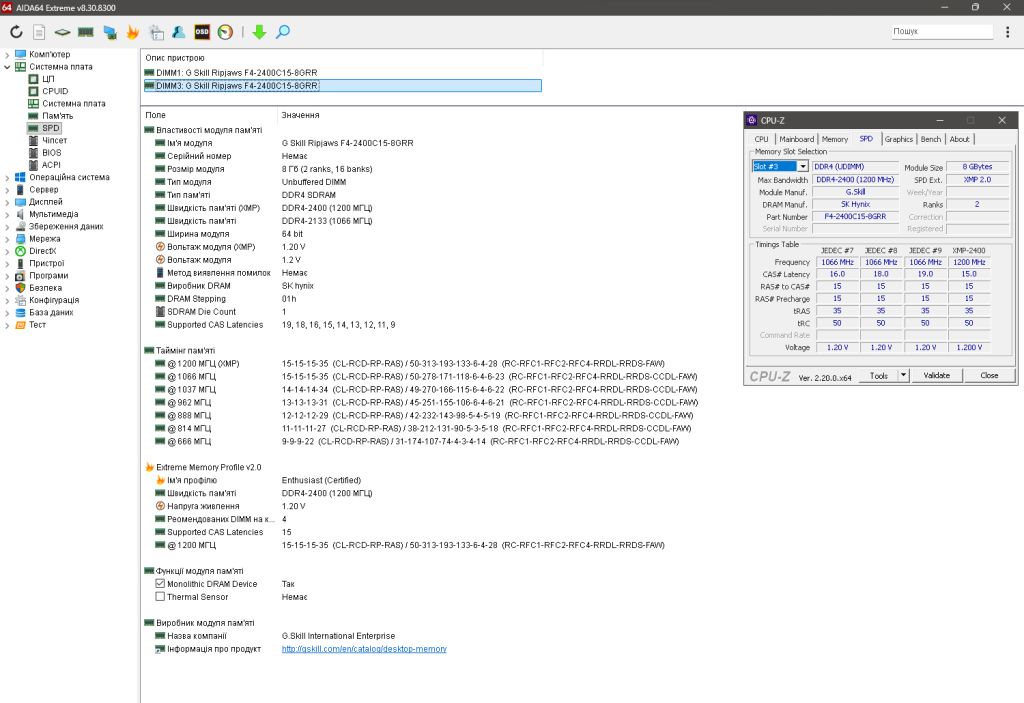Click the Close button in CPU-Z

click(989, 375)
